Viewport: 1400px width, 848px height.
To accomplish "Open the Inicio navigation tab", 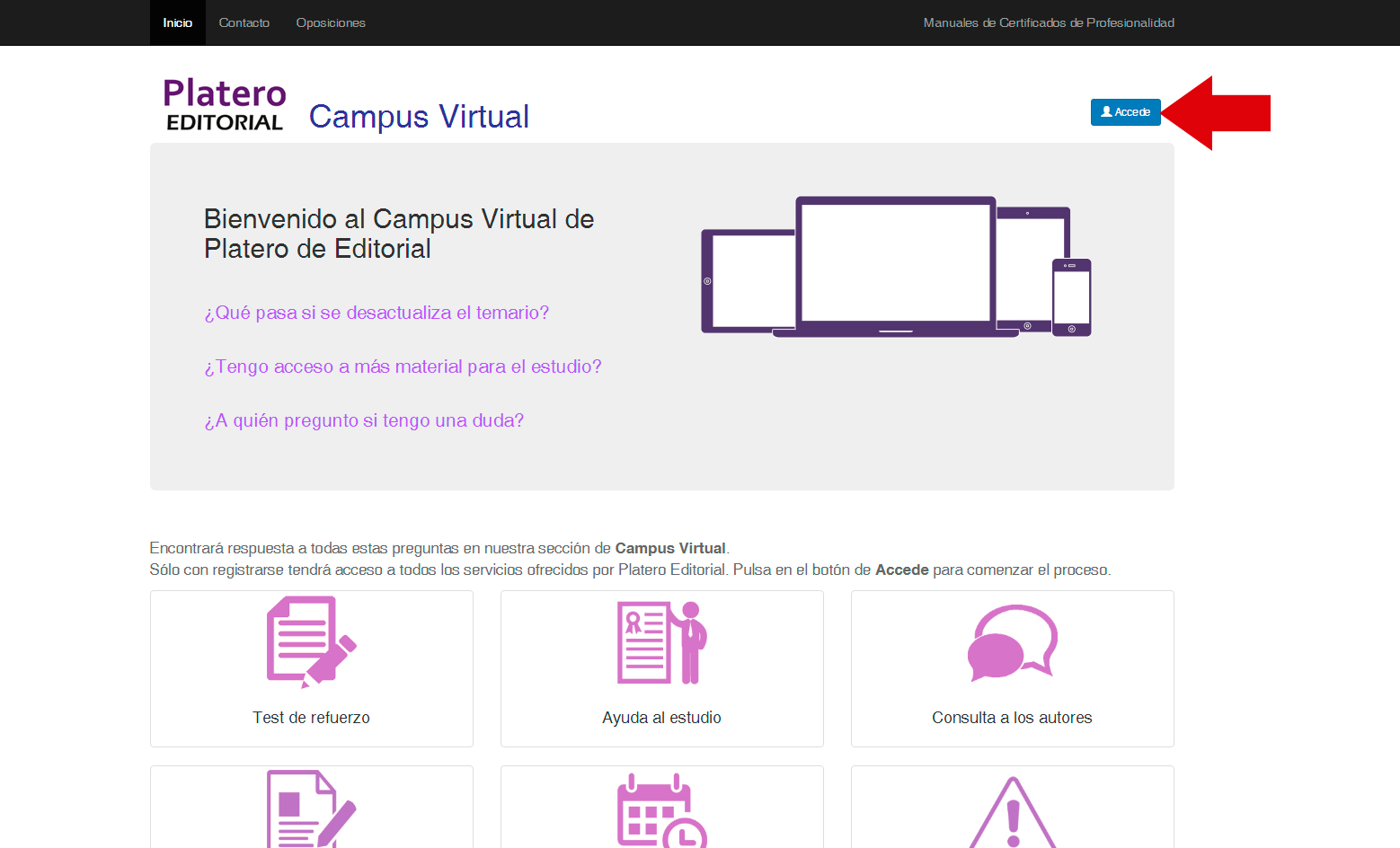I will [178, 22].
